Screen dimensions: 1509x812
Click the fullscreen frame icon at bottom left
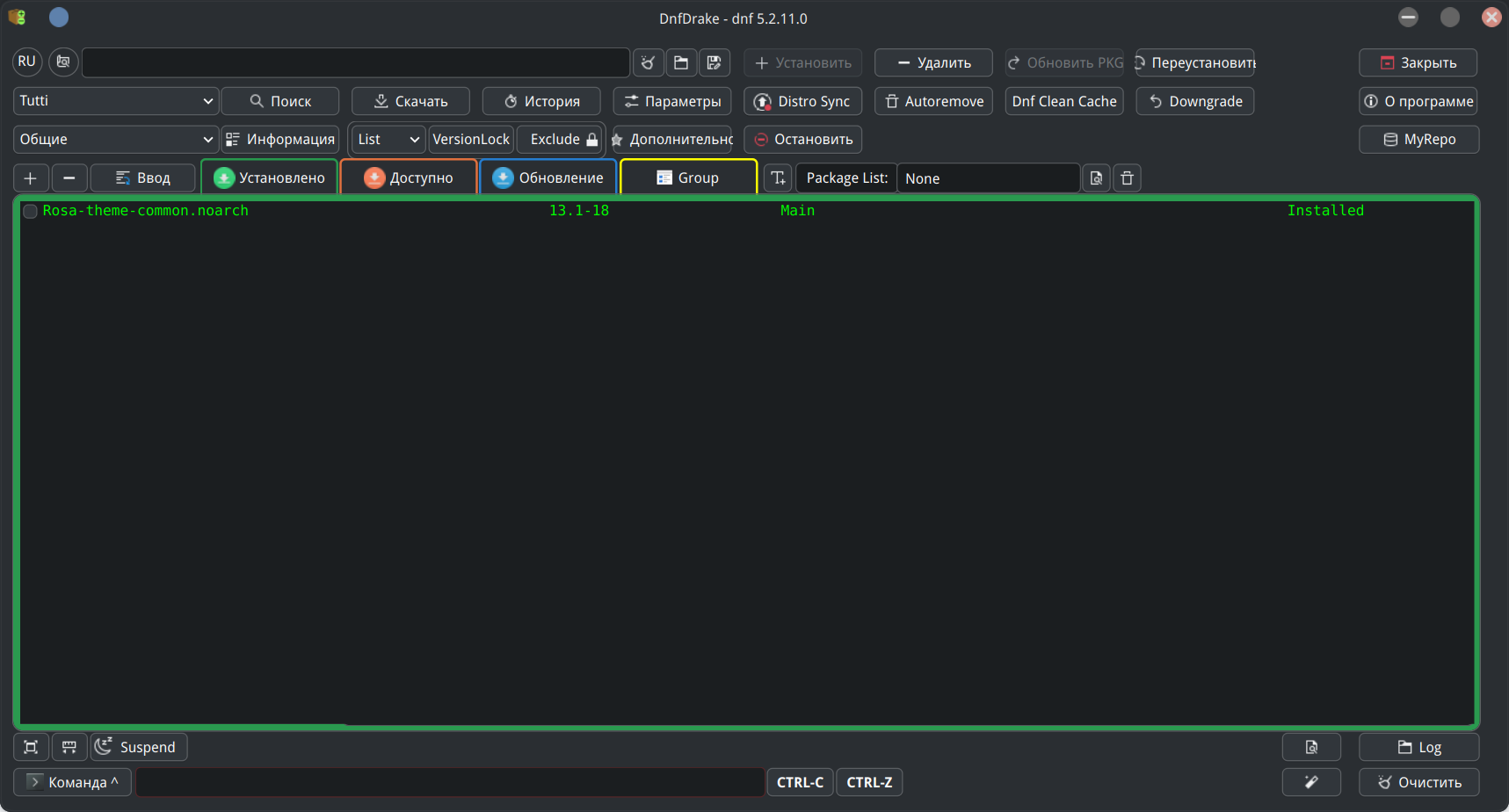pyautogui.click(x=31, y=747)
